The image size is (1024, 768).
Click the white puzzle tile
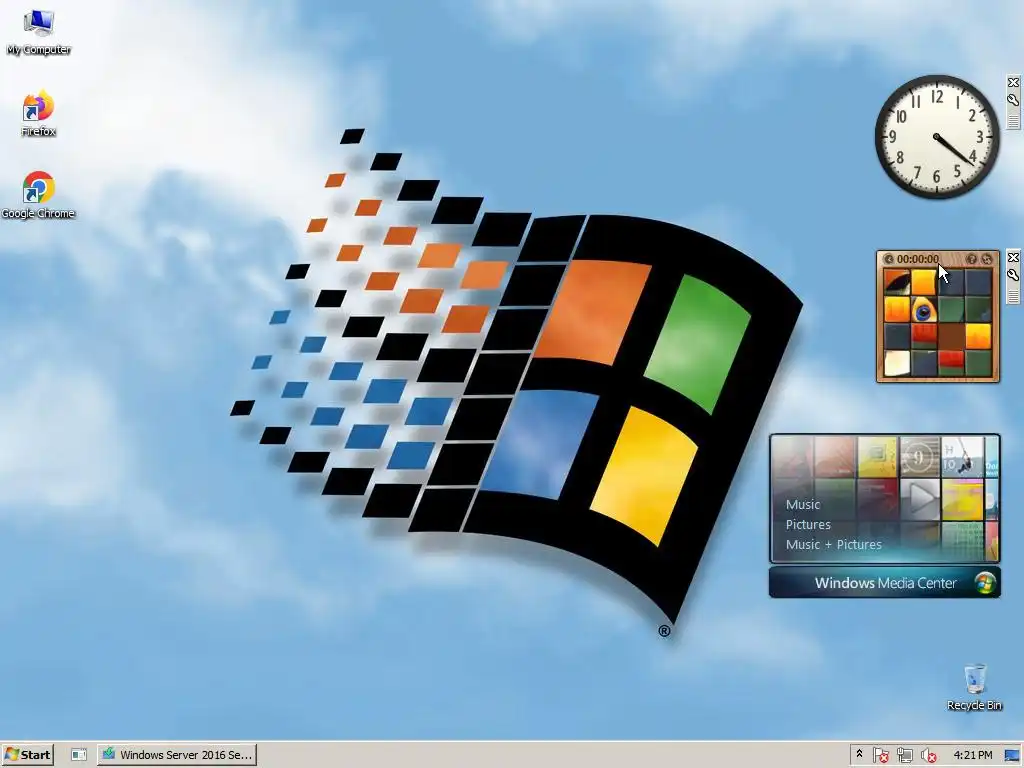coord(897,363)
